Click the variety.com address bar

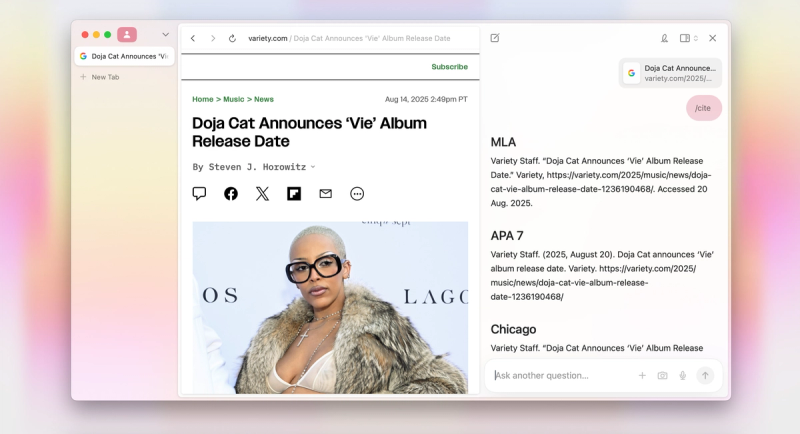point(349,38)
